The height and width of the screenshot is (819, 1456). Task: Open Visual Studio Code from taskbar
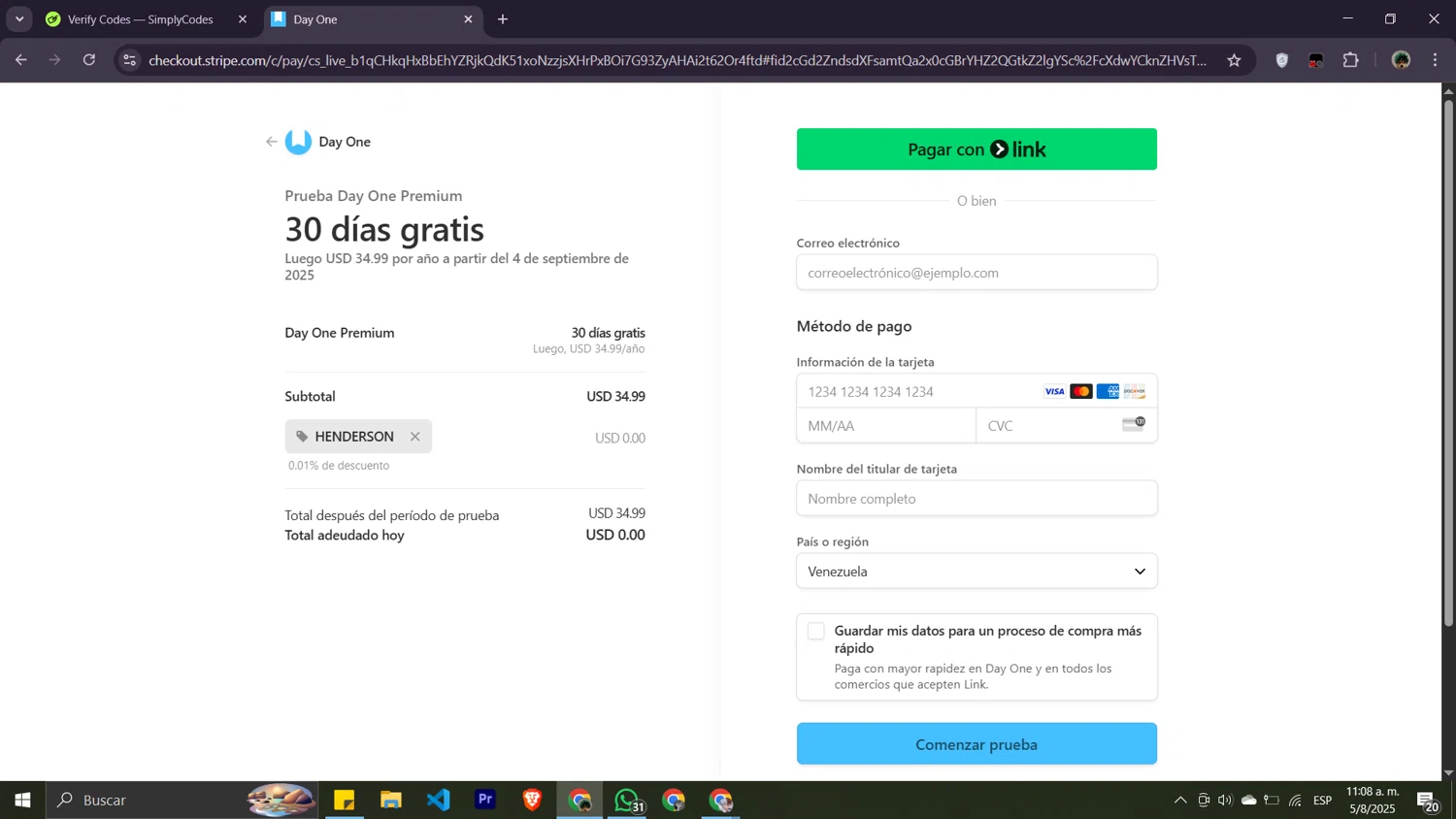click(x=438, y=801)
